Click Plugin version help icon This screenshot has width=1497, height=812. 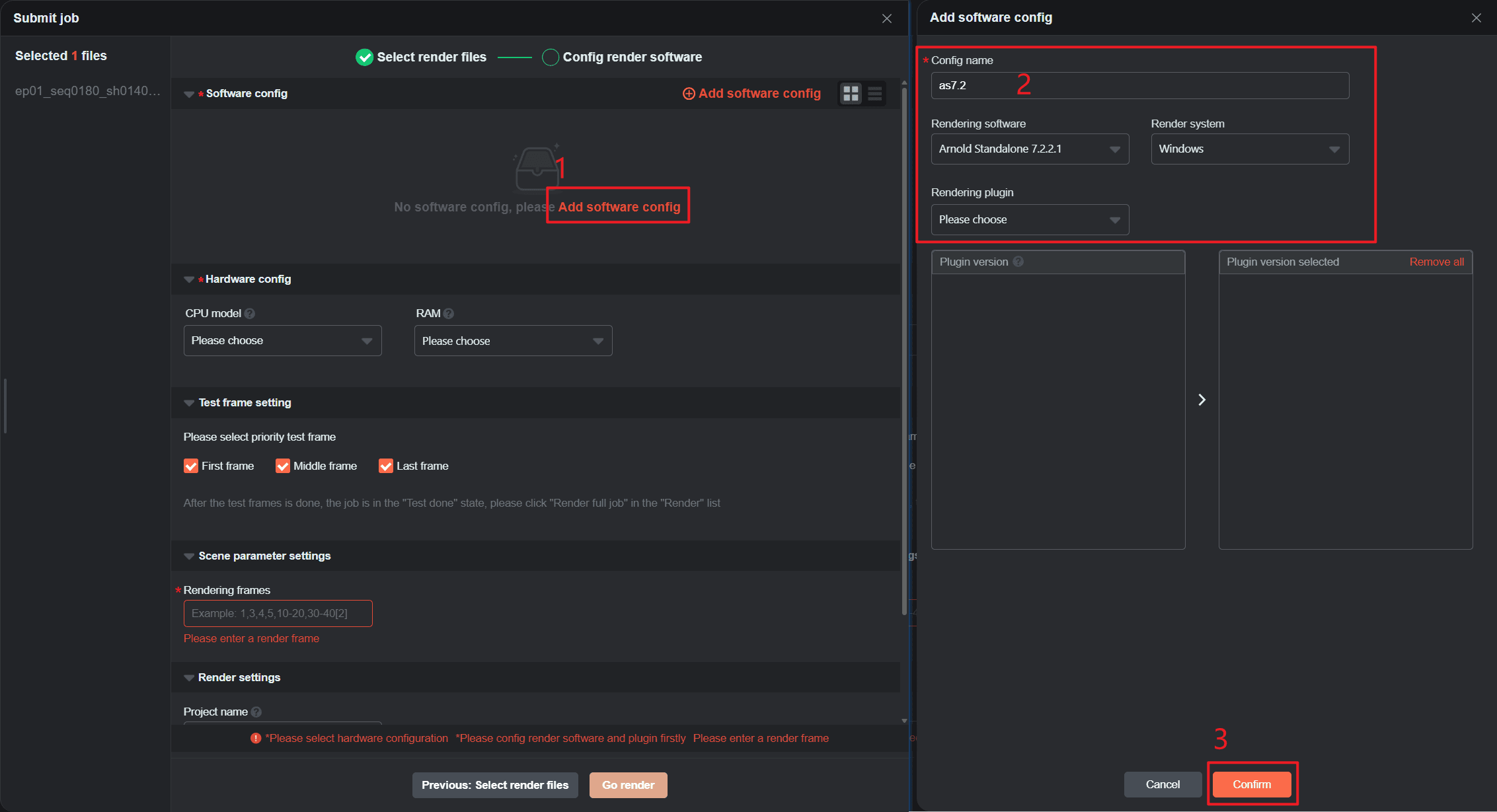tap(1018, 262)
